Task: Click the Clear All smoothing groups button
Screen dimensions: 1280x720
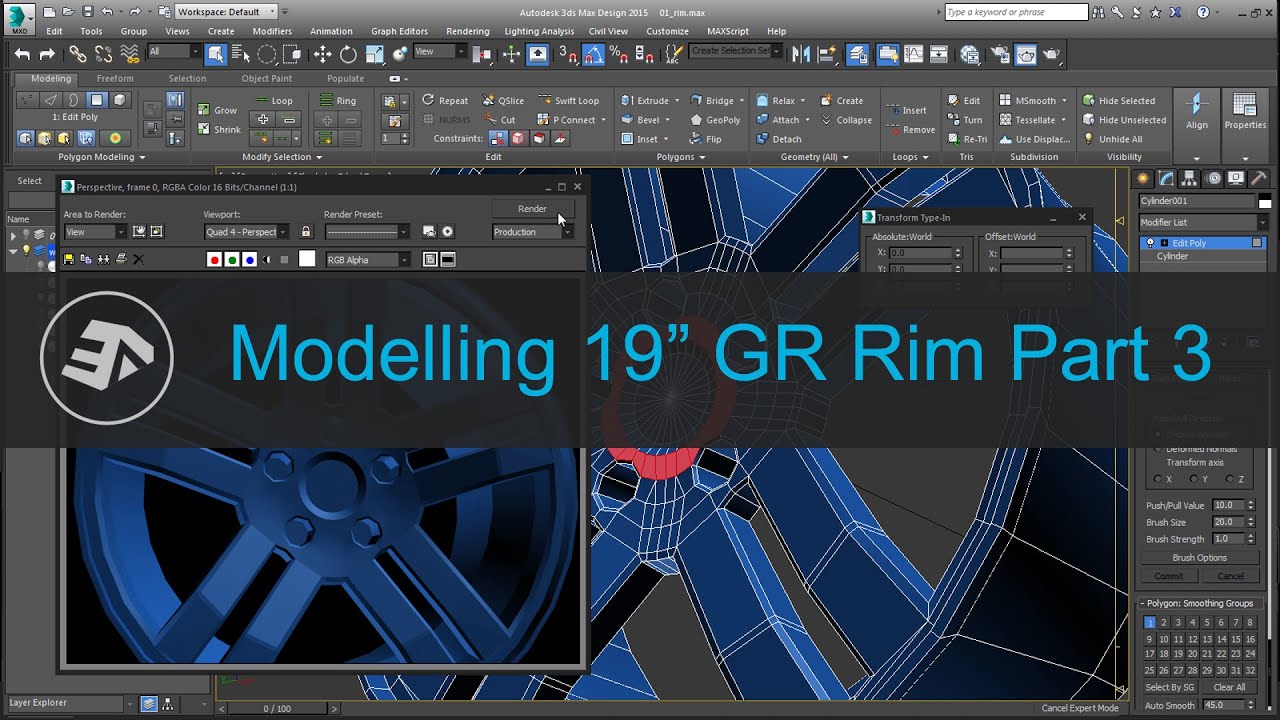Action: click(1229, 687)
